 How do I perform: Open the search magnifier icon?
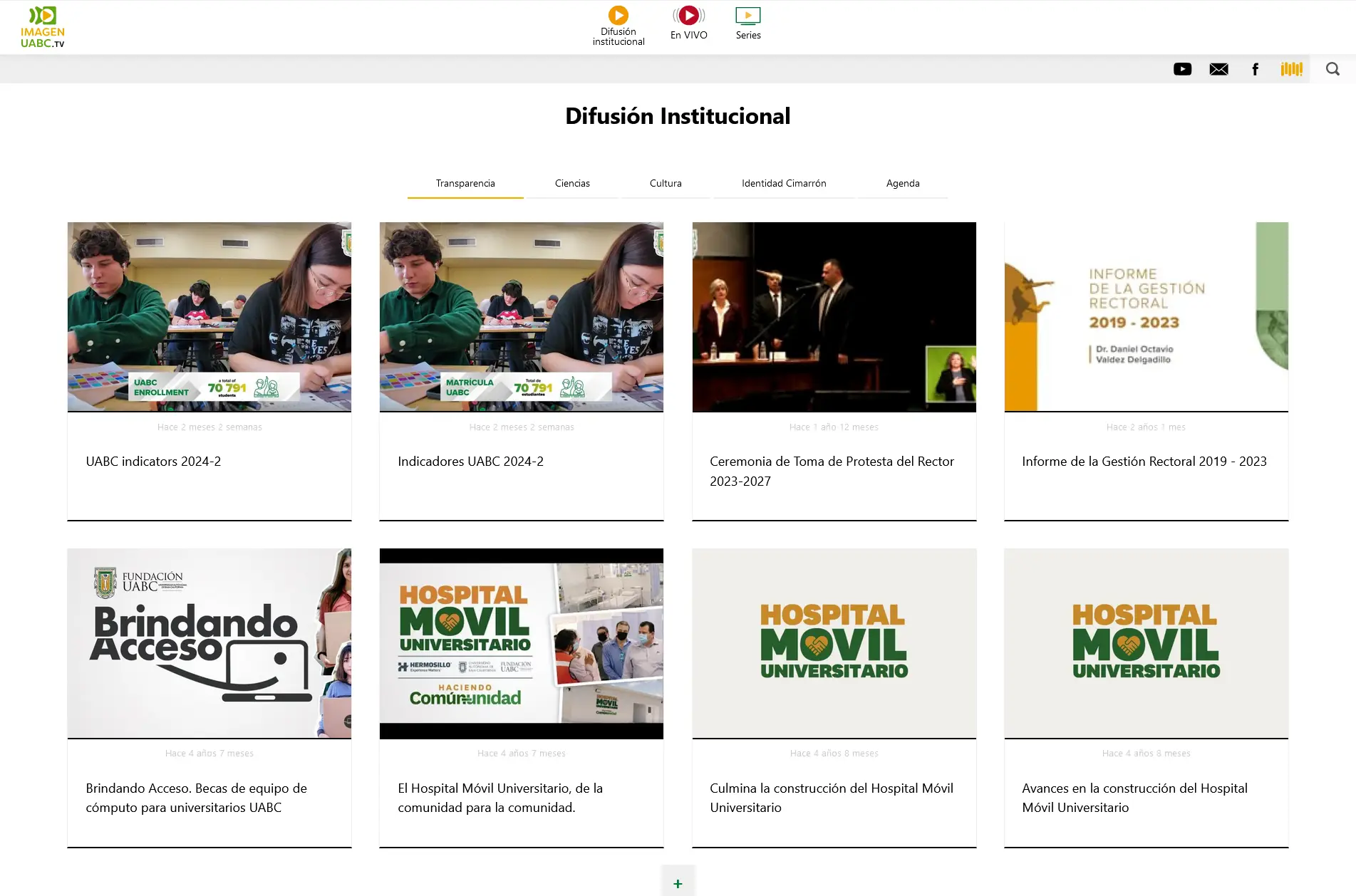coord(1332,69)
